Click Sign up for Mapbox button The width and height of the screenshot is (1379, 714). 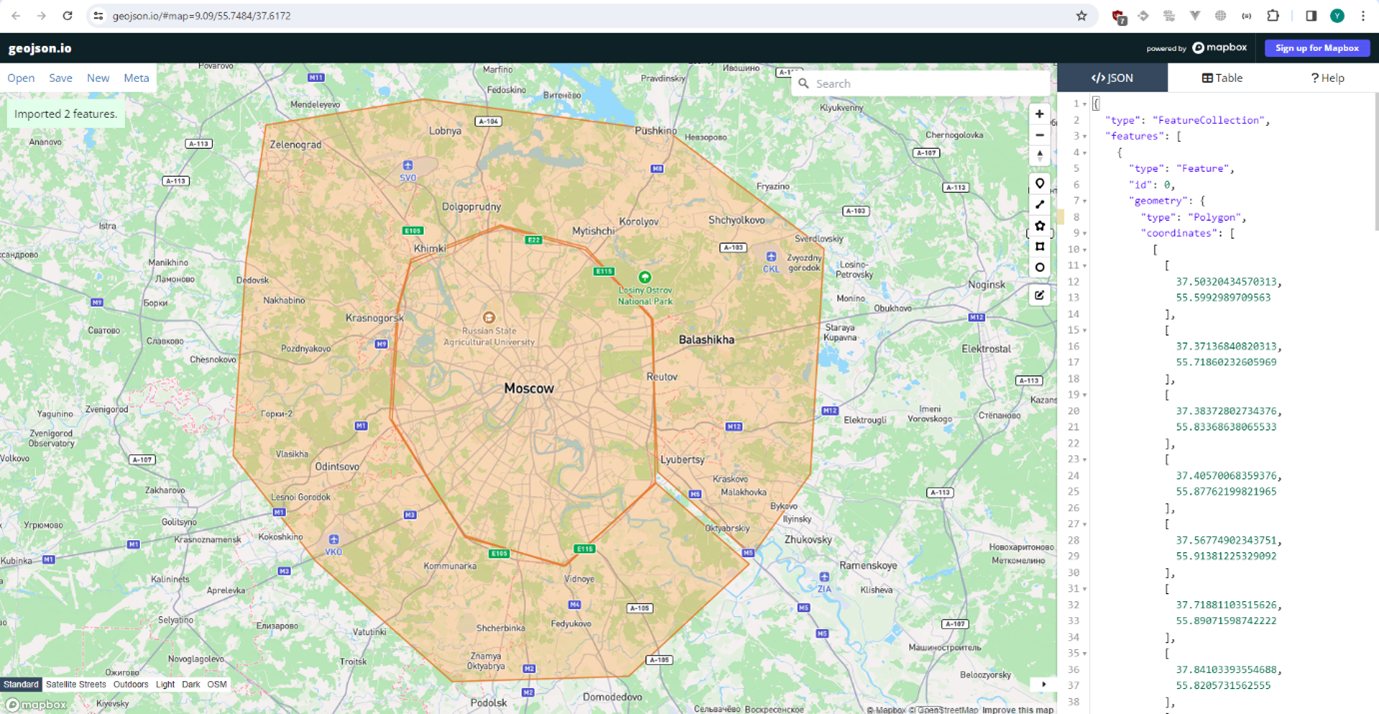[x=1316, y=48]
